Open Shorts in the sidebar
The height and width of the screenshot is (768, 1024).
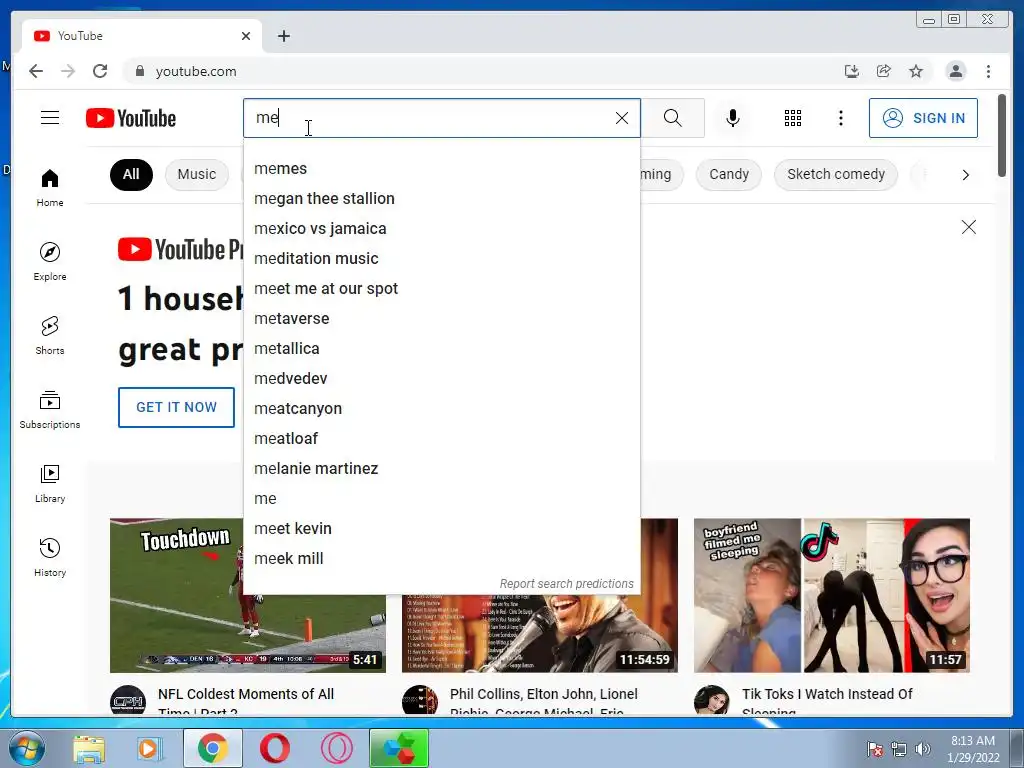point(50,336)
